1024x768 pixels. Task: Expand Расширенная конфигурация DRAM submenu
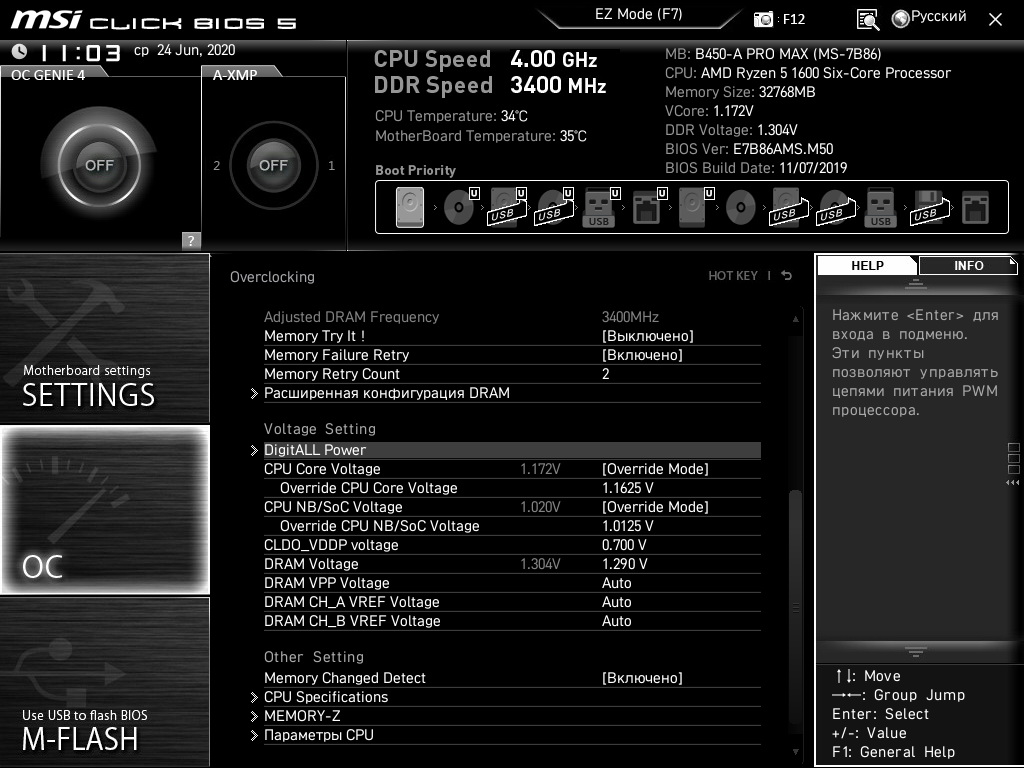pos(387,393)
